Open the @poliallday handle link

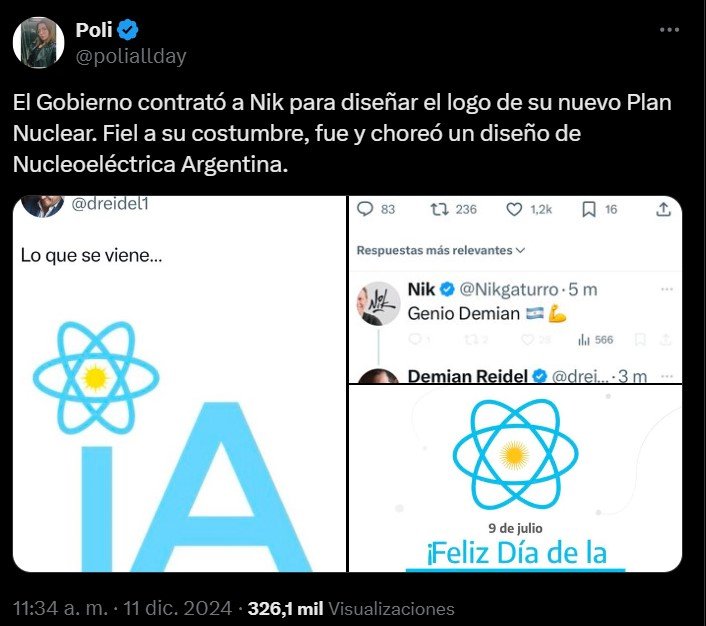point(131,56)
